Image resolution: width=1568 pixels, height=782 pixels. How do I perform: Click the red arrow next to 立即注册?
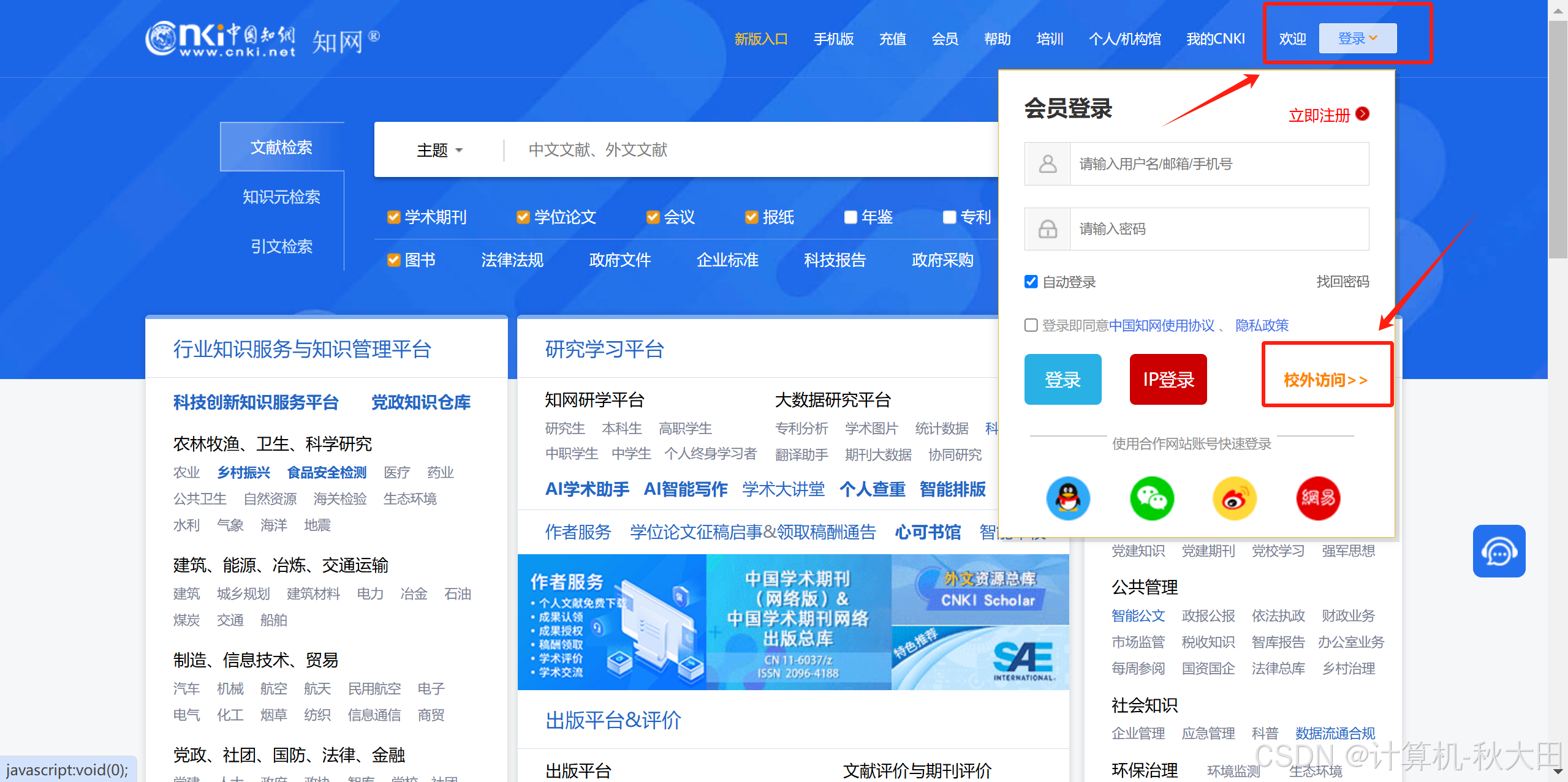[x=1363, y=114]
